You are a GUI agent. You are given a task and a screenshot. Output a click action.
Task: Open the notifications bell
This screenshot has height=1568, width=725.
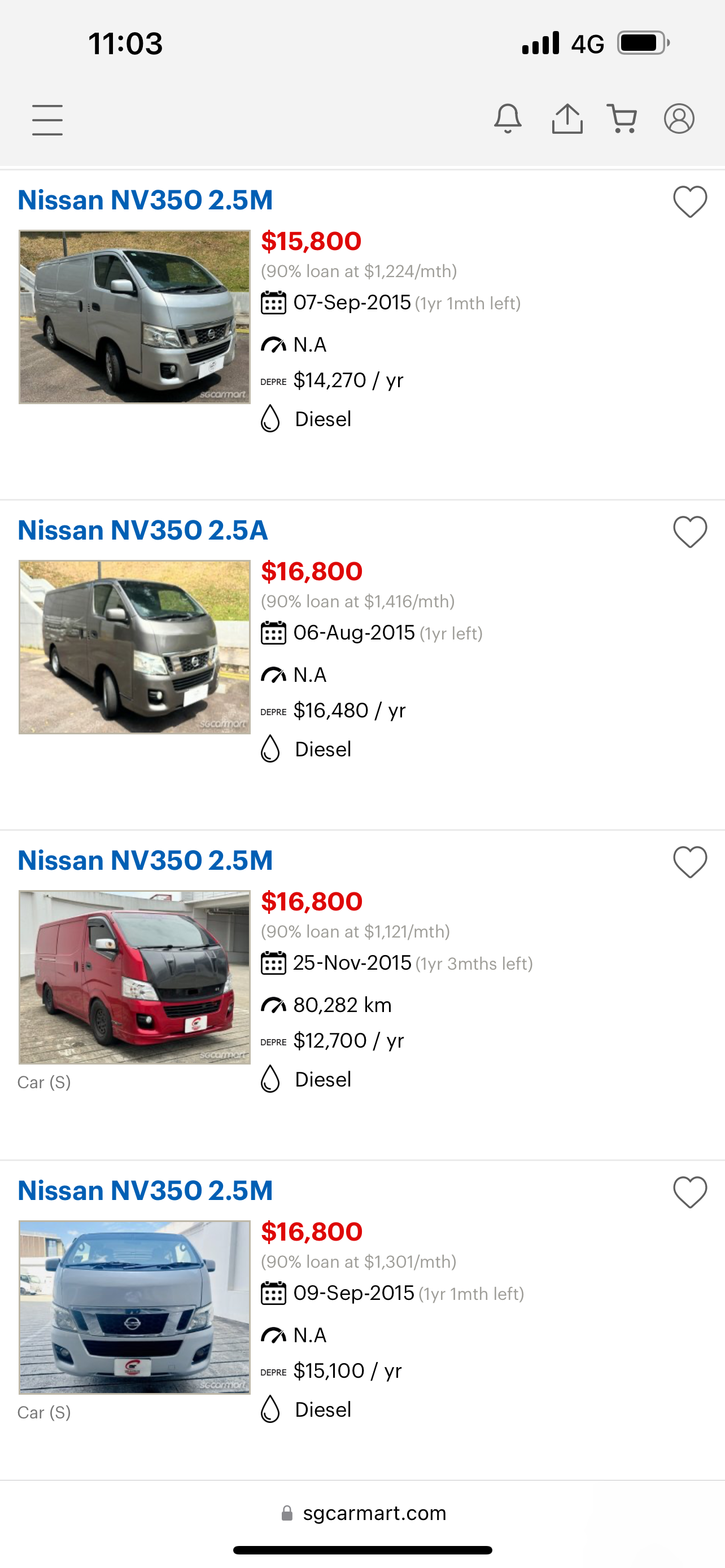click(x=508, y=118)
